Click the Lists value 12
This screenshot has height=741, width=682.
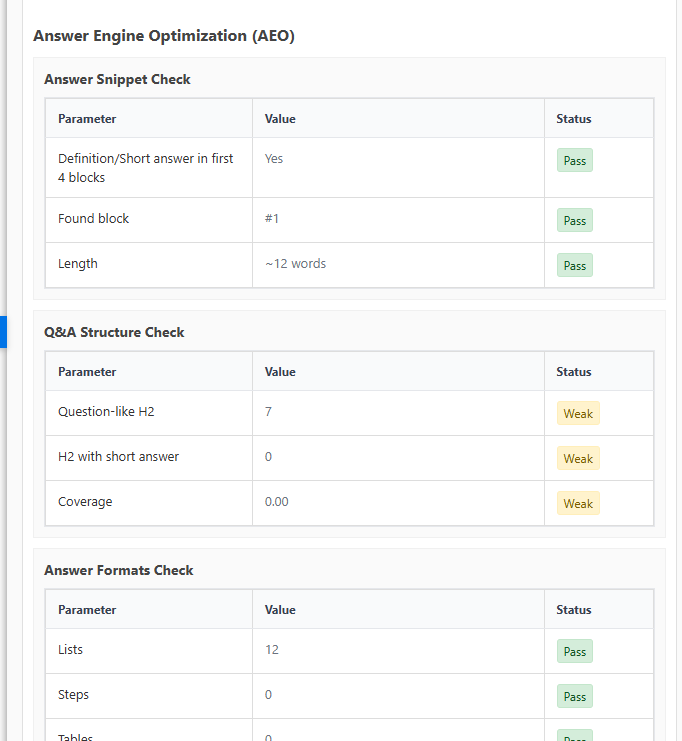(x=272, y=649)
